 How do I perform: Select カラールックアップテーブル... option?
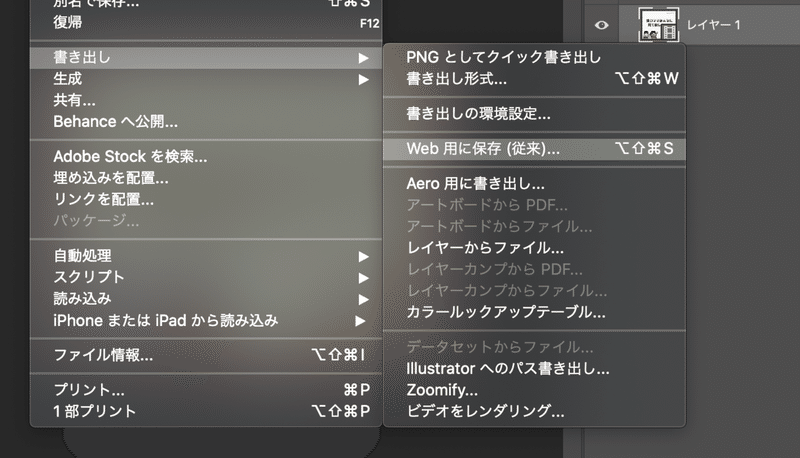(x=534, y=312)
